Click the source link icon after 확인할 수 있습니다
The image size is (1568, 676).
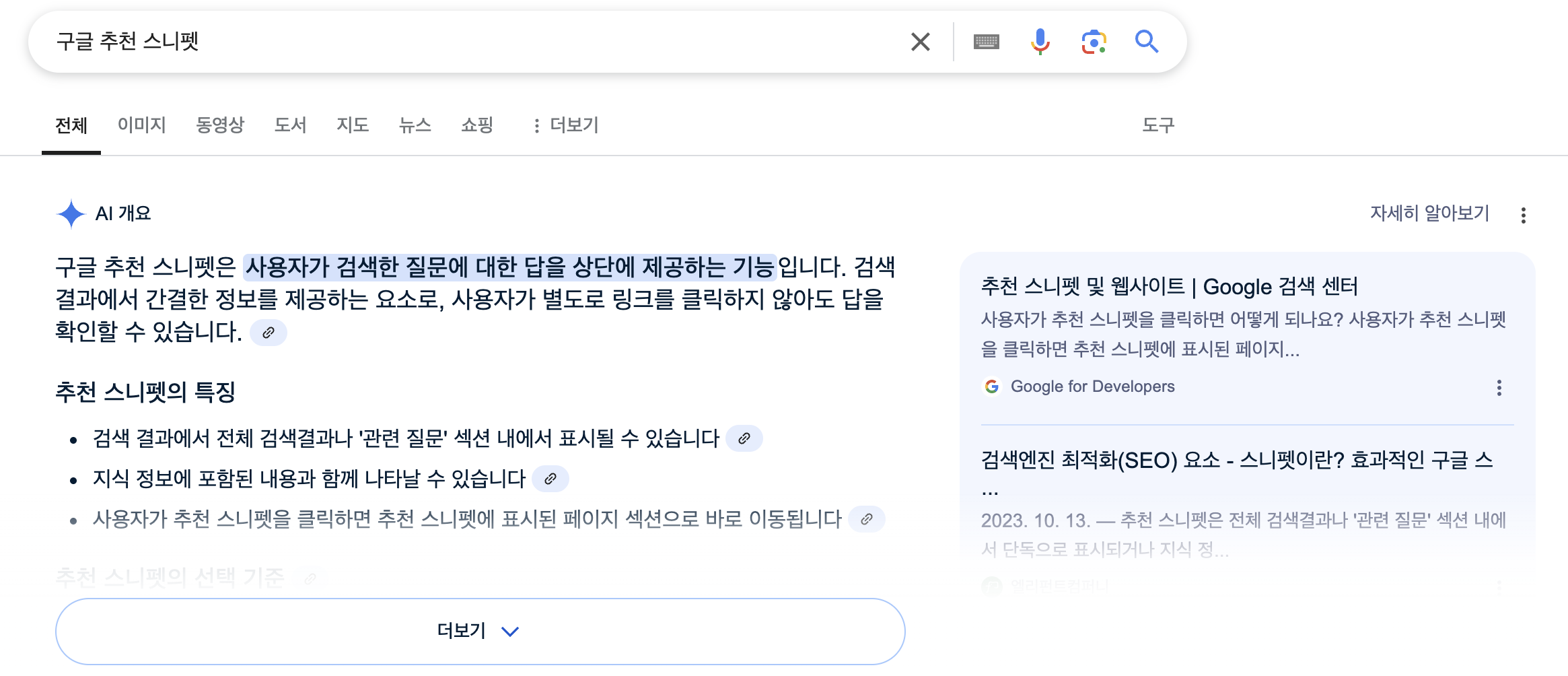(x=269, y=333)
